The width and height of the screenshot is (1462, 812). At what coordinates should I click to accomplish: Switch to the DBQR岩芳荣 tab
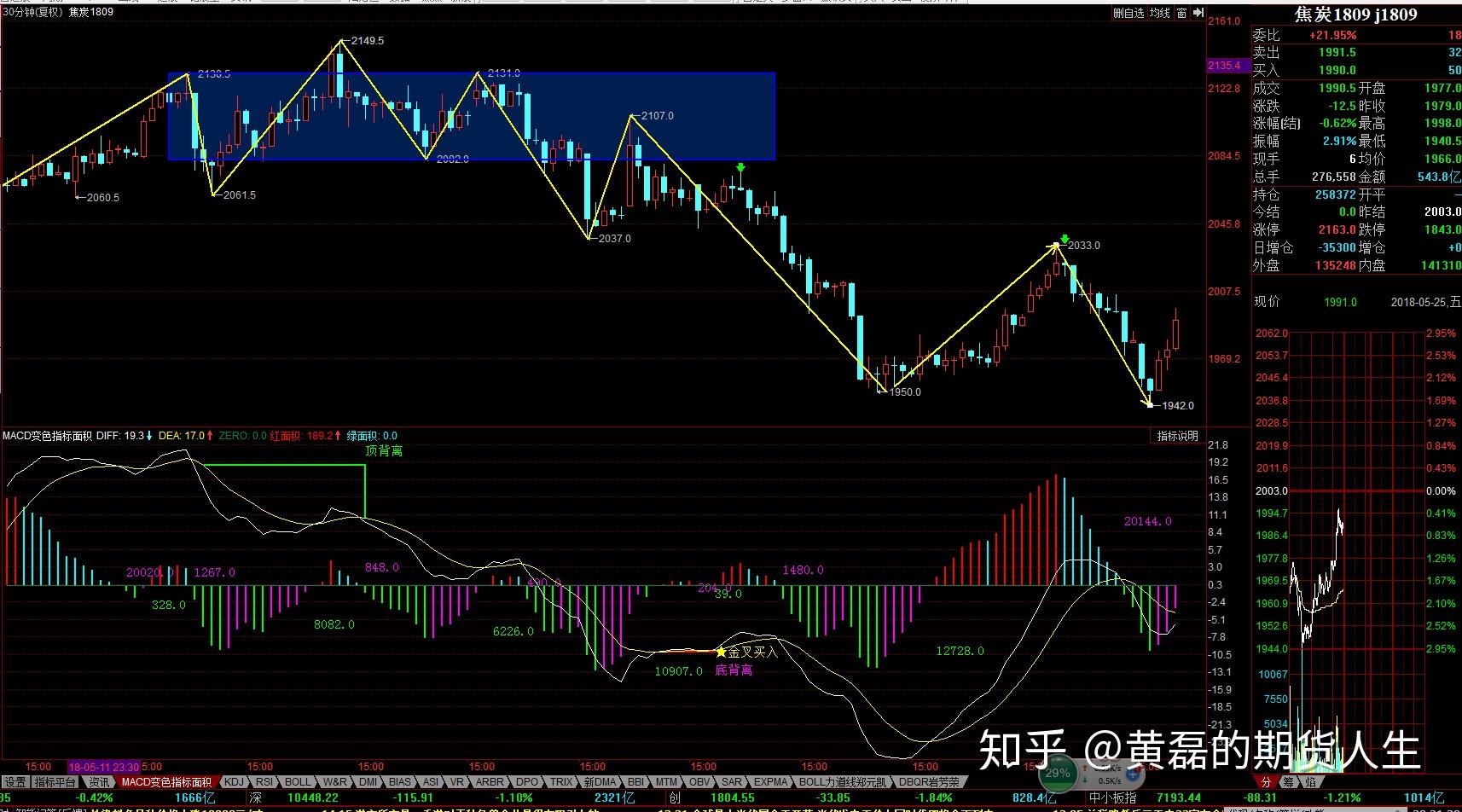[929, 781]
